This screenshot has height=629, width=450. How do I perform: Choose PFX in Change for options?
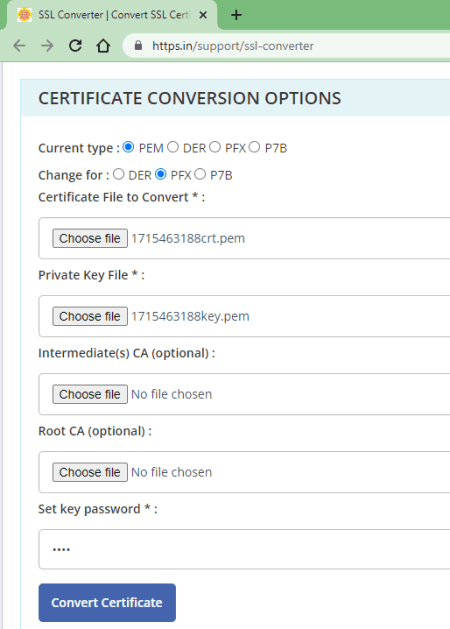pyautogui.click(x=161, y=174)
